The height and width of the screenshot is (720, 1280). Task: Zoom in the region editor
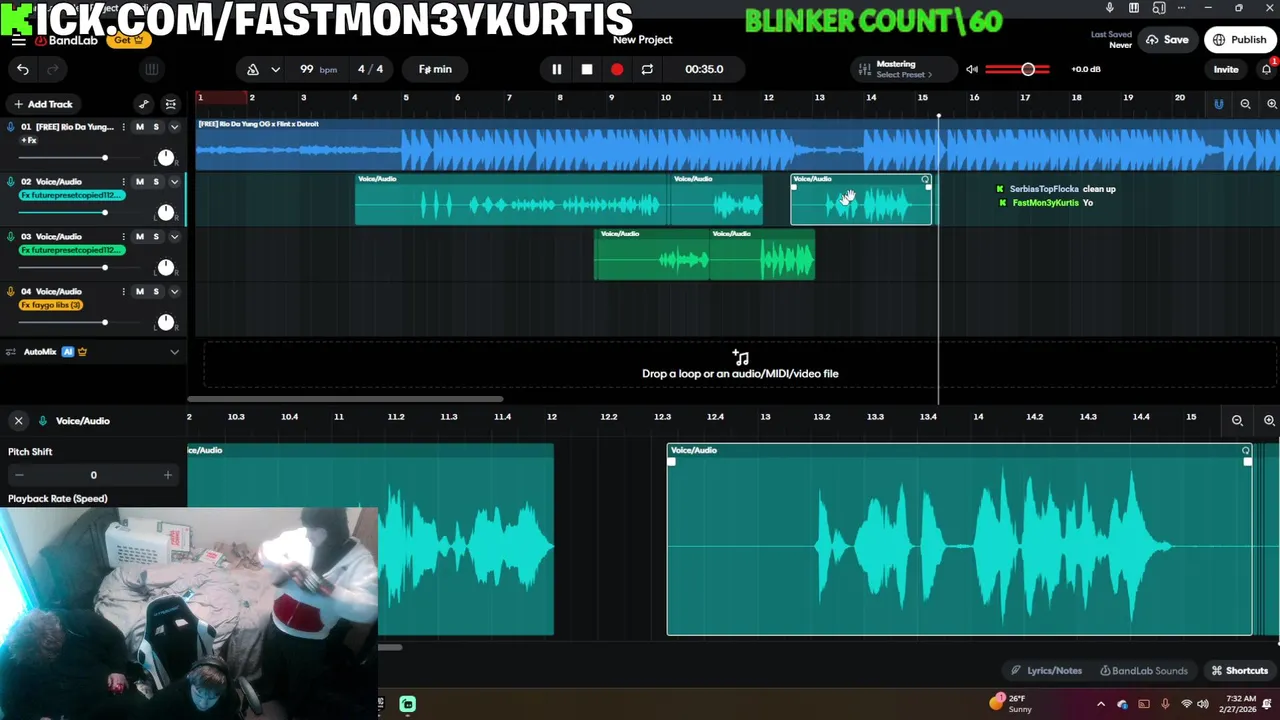(x=1269, y=421)
